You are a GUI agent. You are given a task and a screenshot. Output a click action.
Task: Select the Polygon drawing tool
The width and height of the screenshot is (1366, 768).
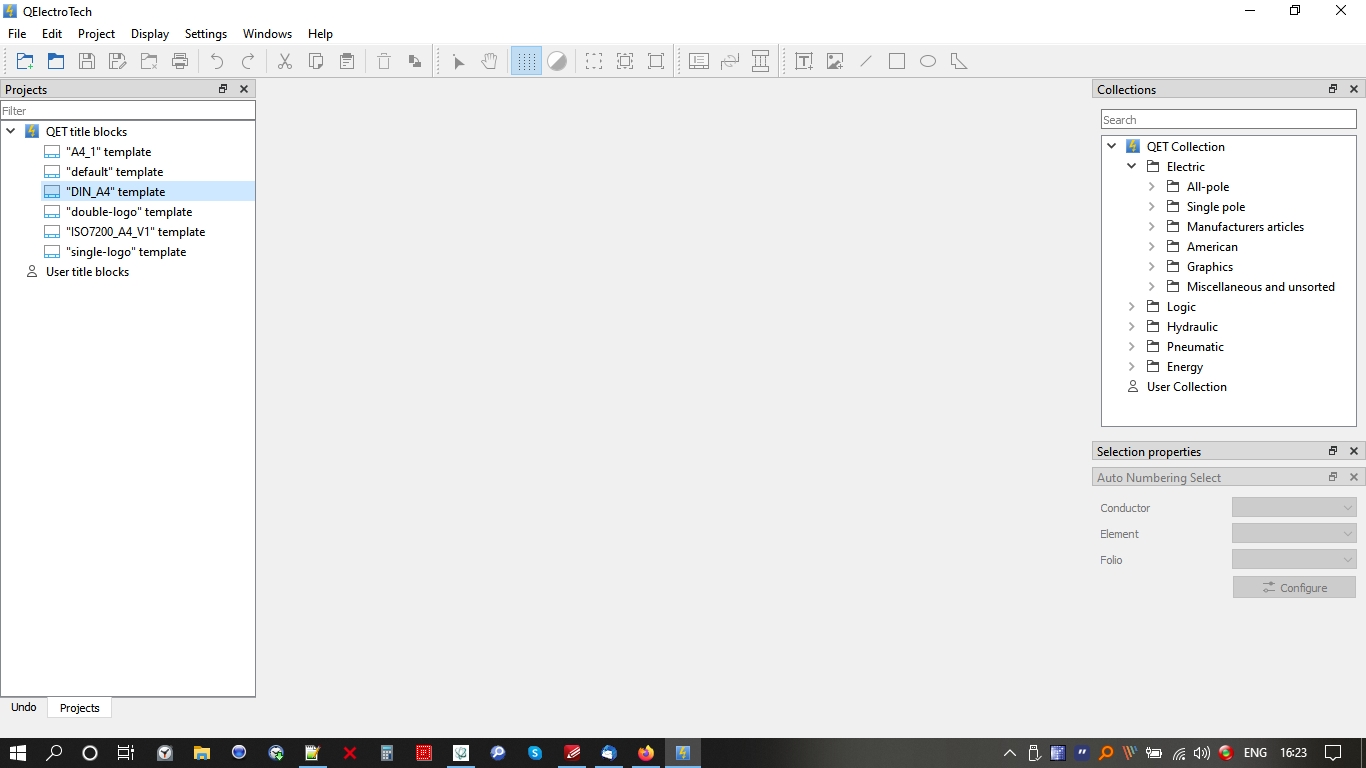tap(959, 61)
